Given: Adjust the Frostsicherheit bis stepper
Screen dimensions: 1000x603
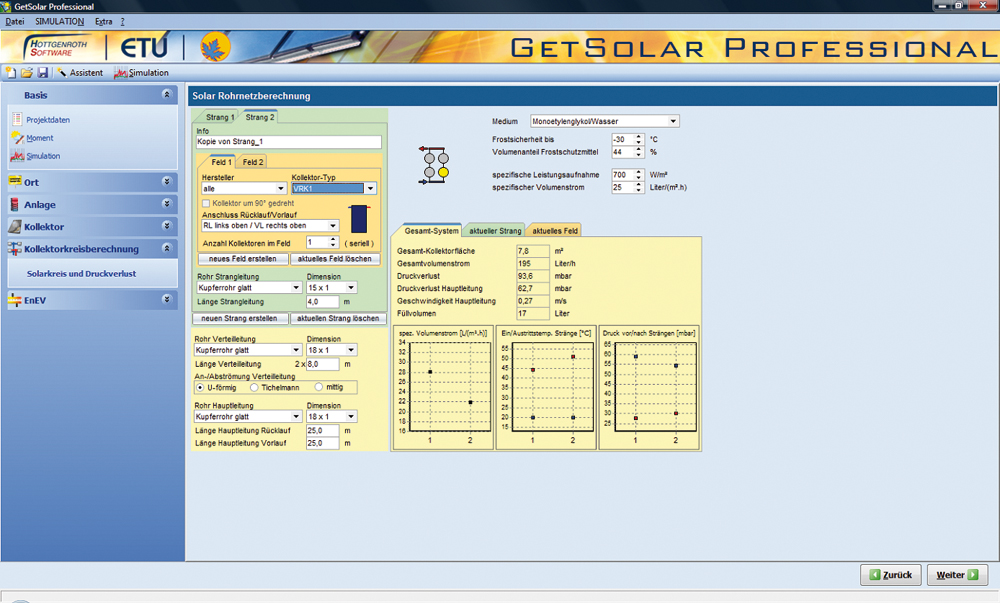Looking at the screenshot, I should point(638,139).
